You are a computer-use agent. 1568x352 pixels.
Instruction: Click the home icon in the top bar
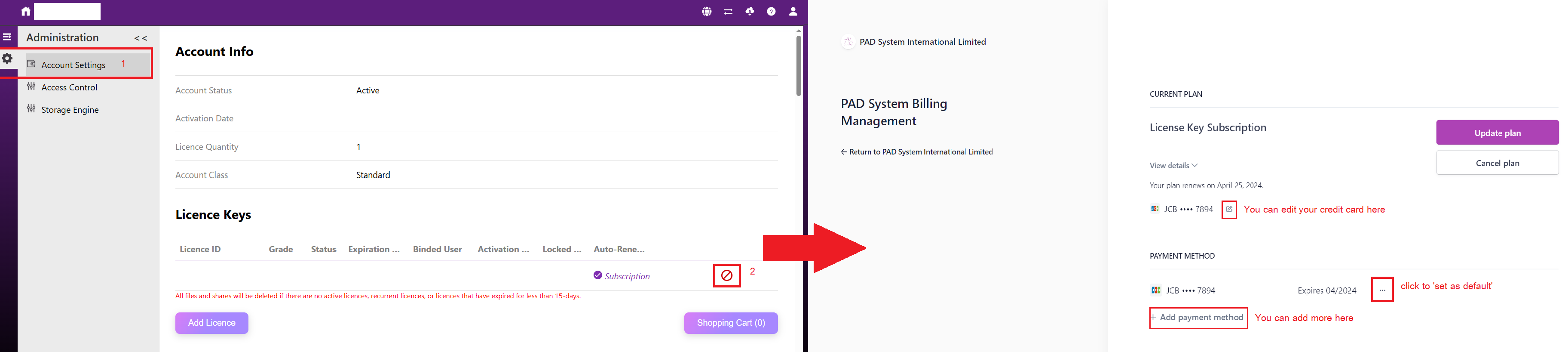pyautogui.click(x=25, y=11)
